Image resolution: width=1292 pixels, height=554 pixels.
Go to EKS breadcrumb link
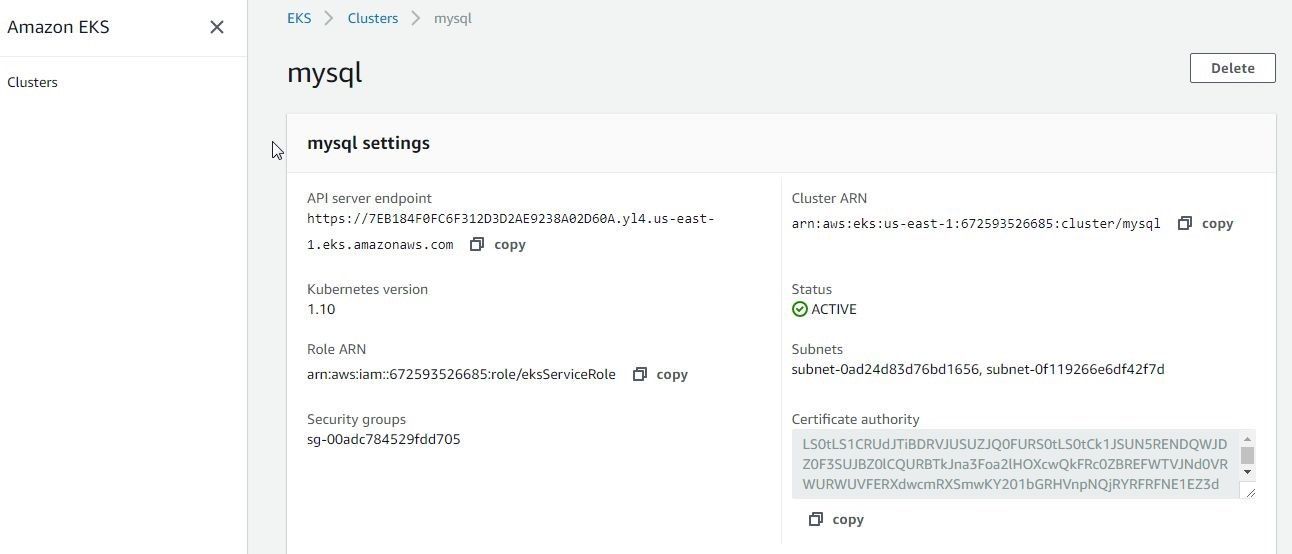click(299, 18)
